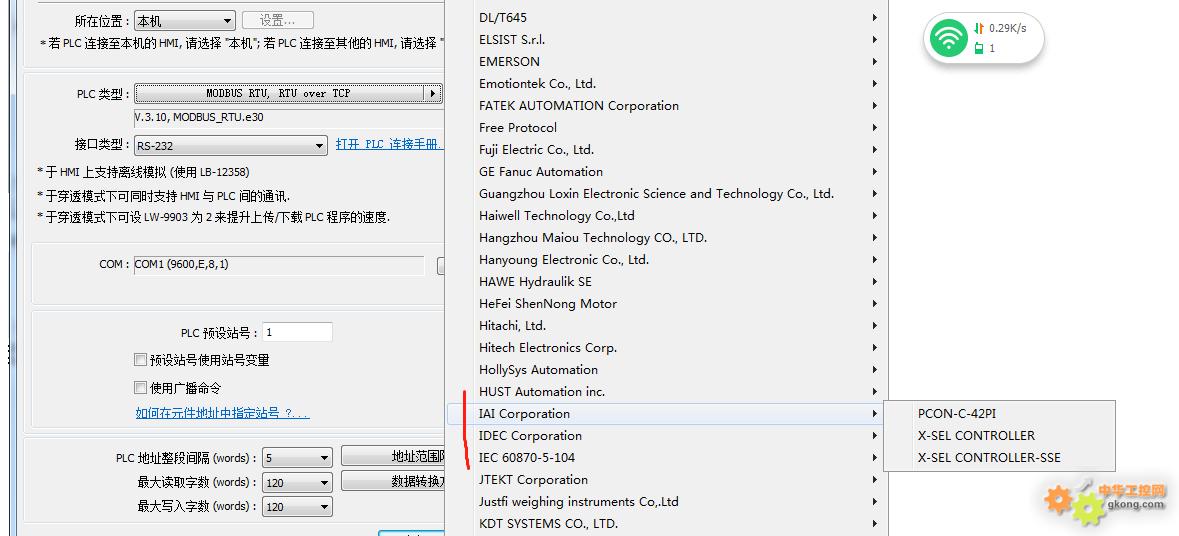The image size is (1179, 536).
Task: Enable 预设站号使用站号变量 checkbox
Action: click(140, 360)
